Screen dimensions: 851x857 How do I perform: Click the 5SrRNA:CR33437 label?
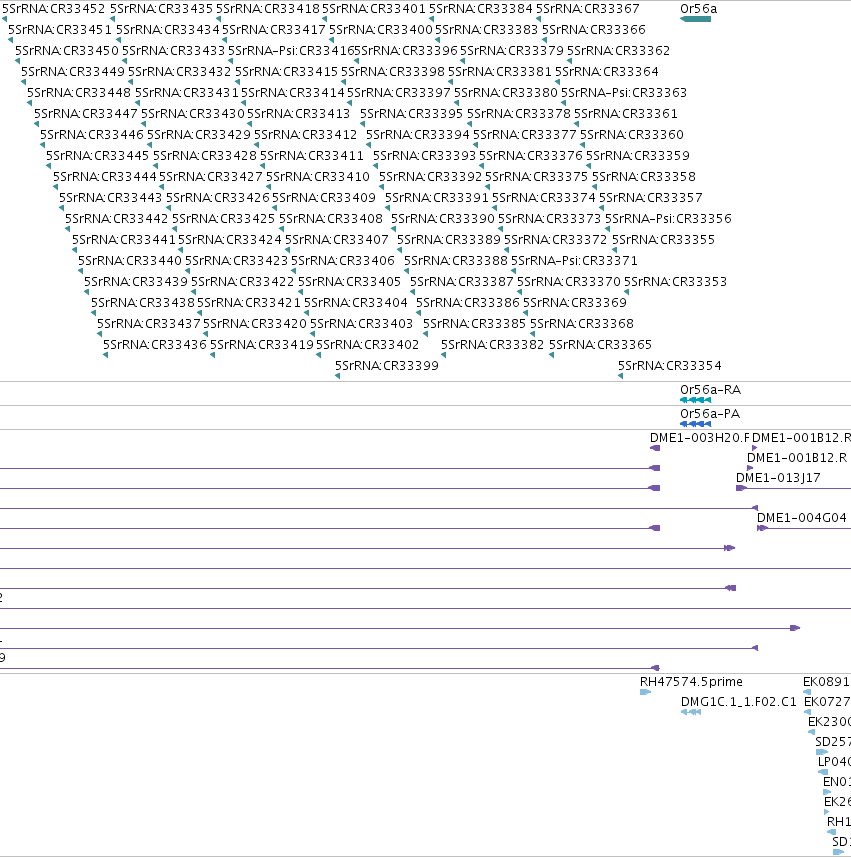click(149, 324)
